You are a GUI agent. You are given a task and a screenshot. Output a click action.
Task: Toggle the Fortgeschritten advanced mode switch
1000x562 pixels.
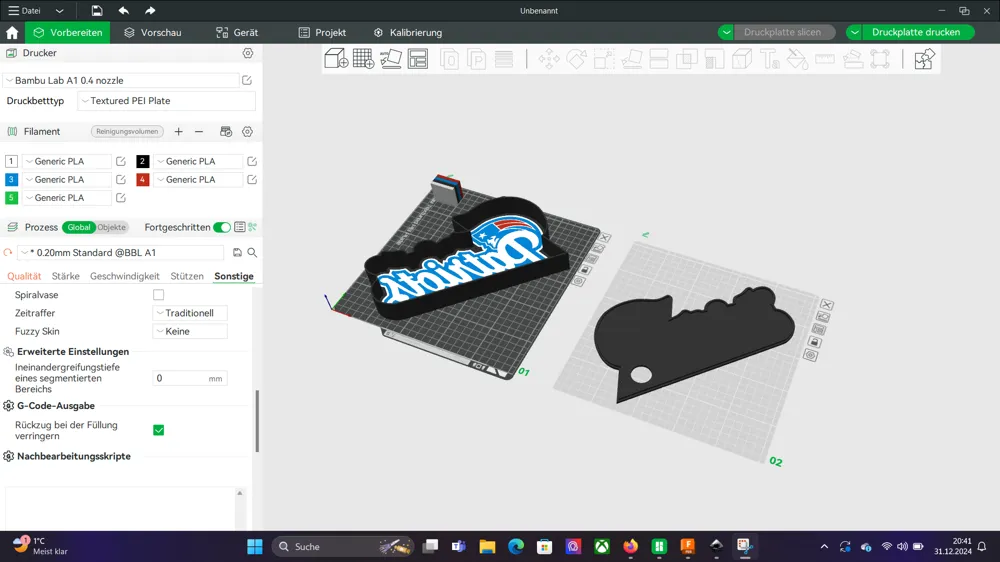(222, 227)
